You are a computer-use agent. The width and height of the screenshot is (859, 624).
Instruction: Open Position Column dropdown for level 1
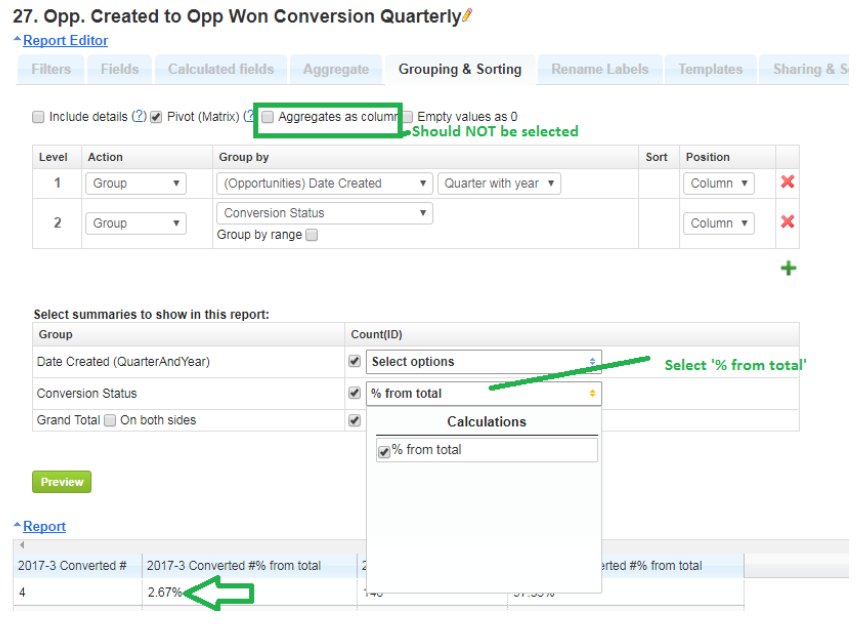point(719,183)
